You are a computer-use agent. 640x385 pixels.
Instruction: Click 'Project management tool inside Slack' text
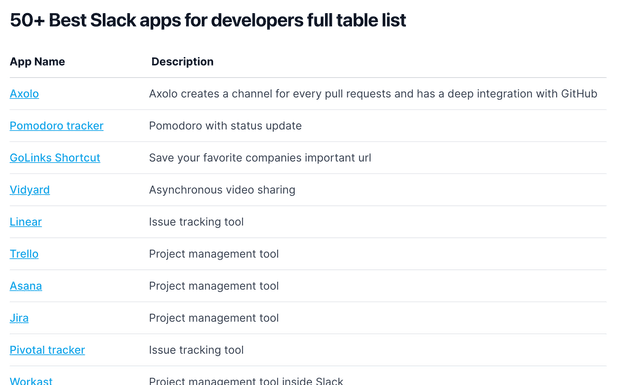tap(246, 381)
